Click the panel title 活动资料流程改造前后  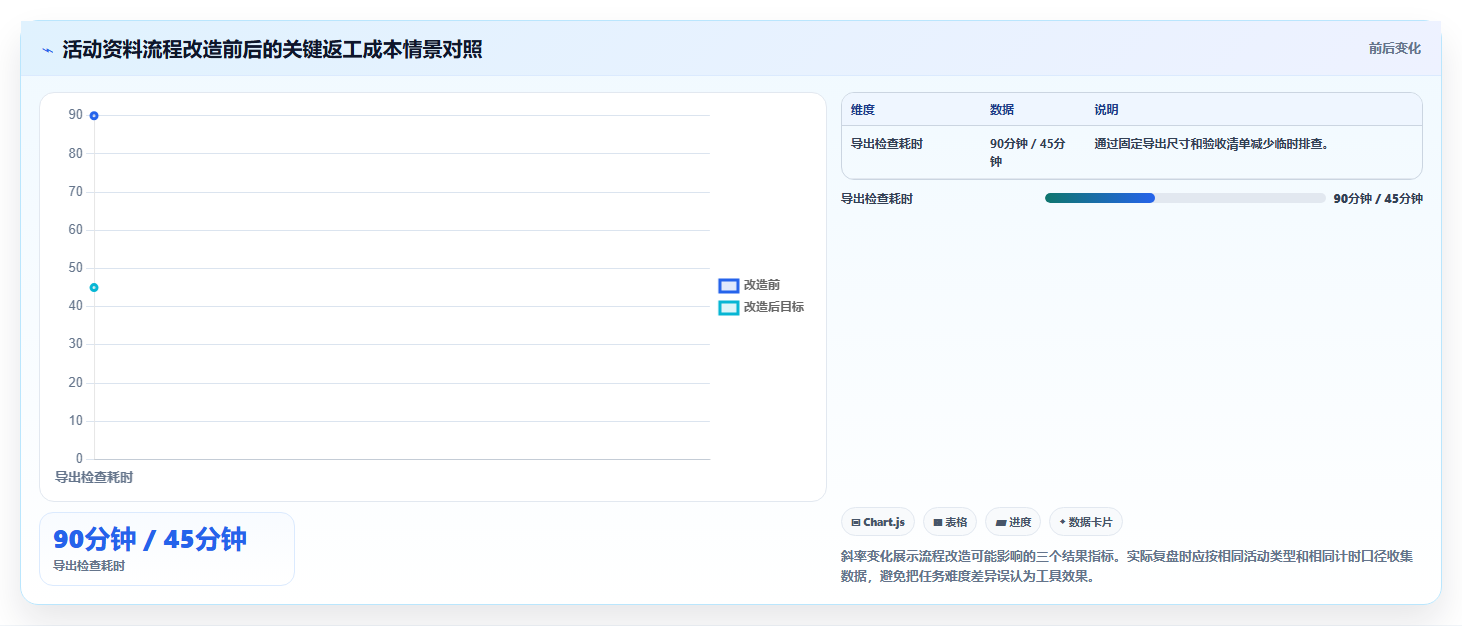(273, 49)
